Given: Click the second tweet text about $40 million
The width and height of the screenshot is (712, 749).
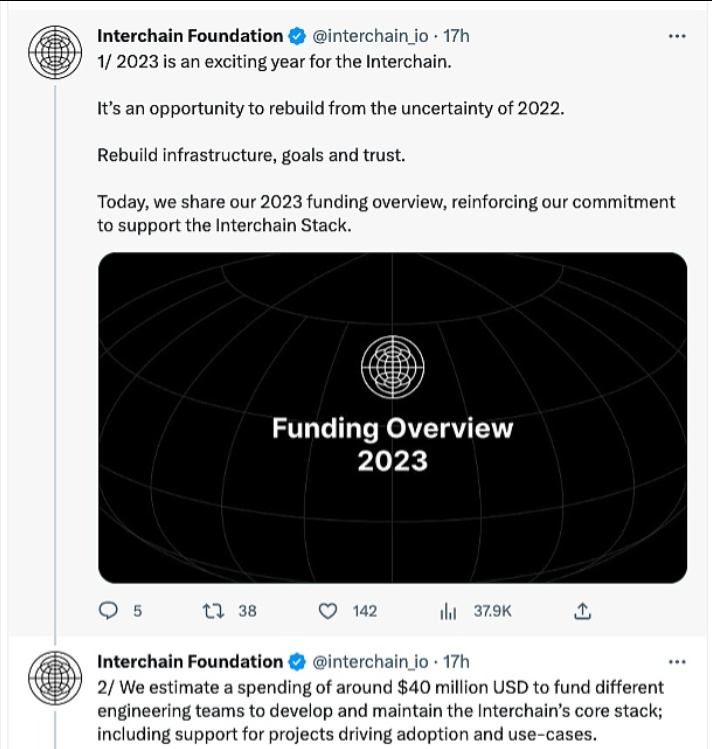Looking at the screenshot, I should pyautogui.click(x=380, y=710).
